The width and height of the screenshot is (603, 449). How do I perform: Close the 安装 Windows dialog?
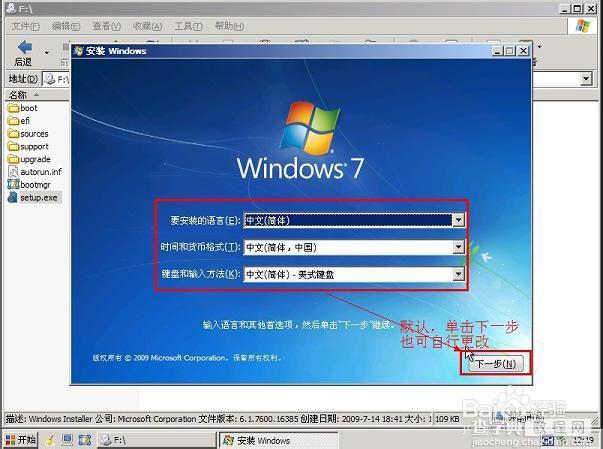coord(524,51)
